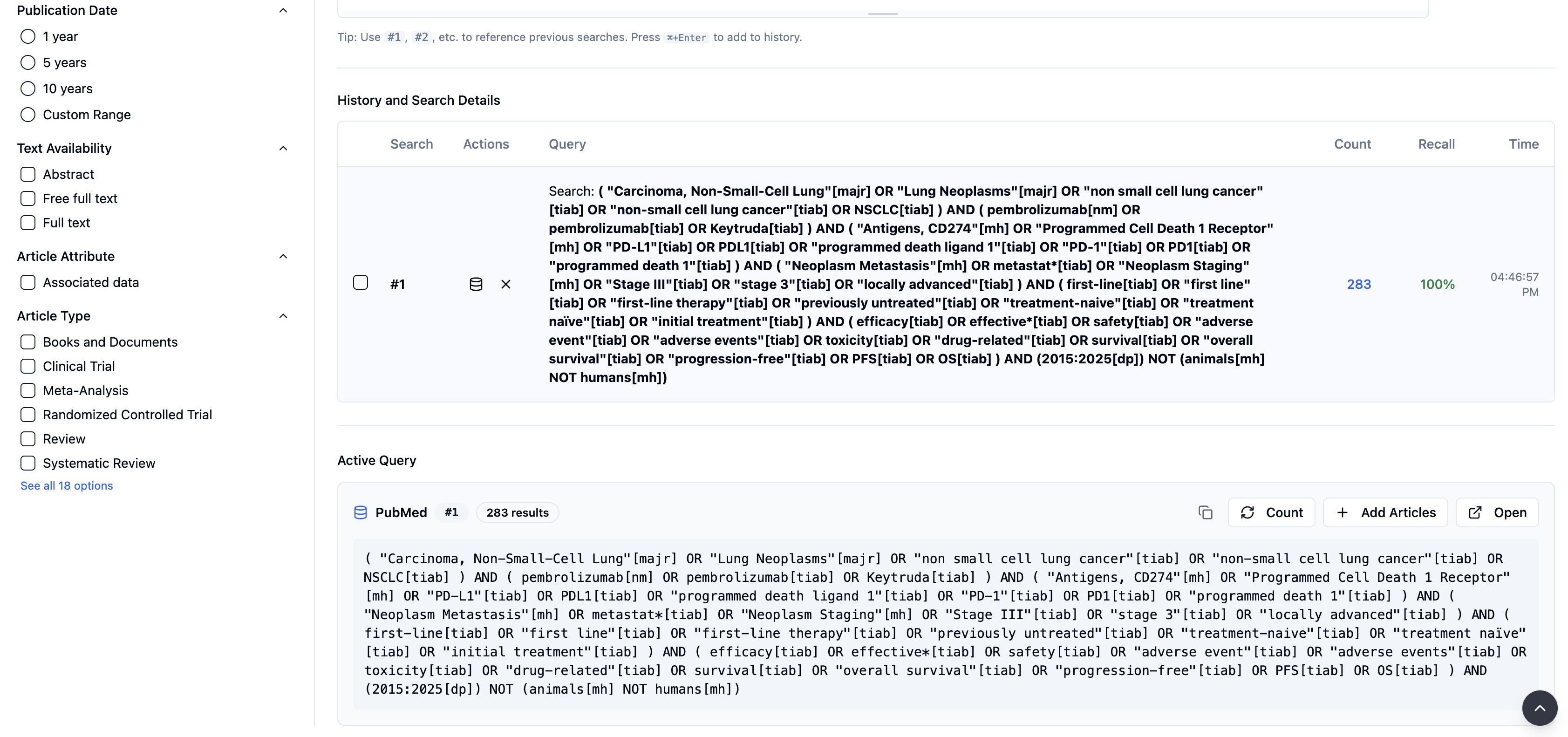The width and height of the screenshot is (1568, 737).
Task: Click the Add Articles button
Action: point(1385,512)
